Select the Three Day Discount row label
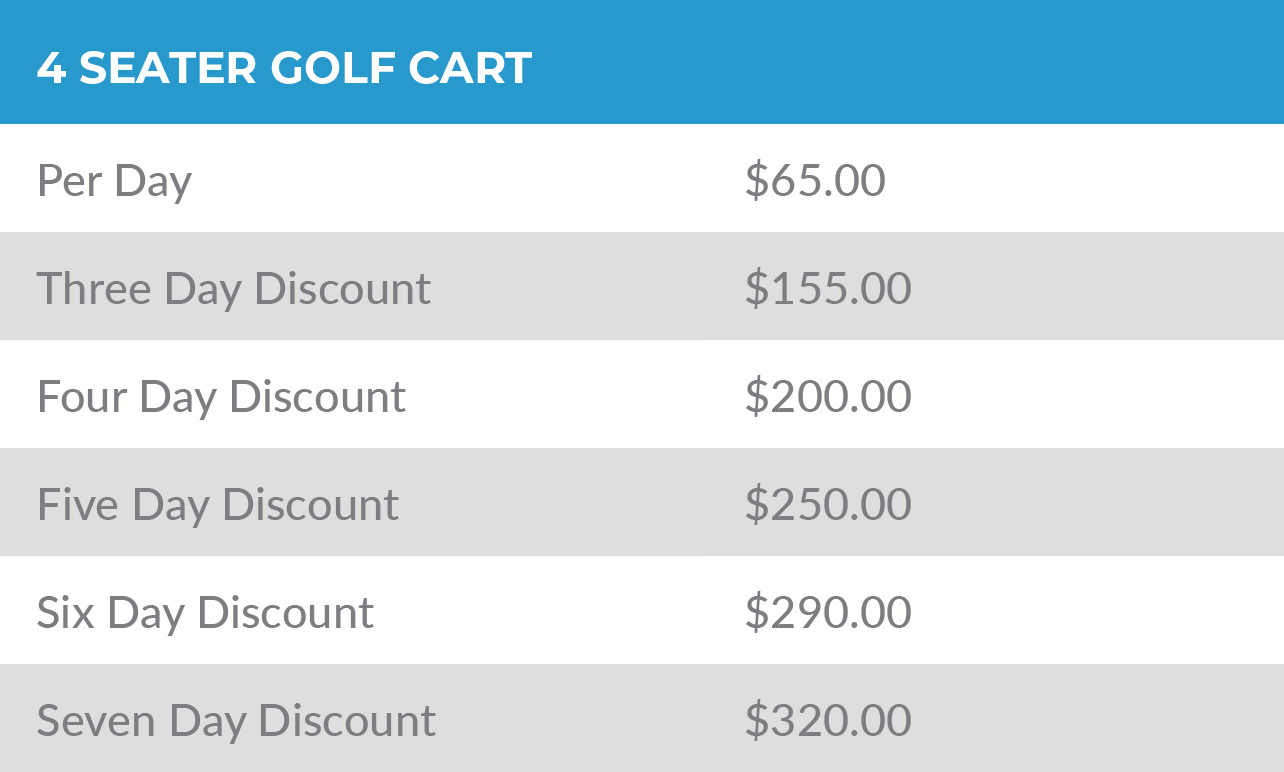 (233, 289)
